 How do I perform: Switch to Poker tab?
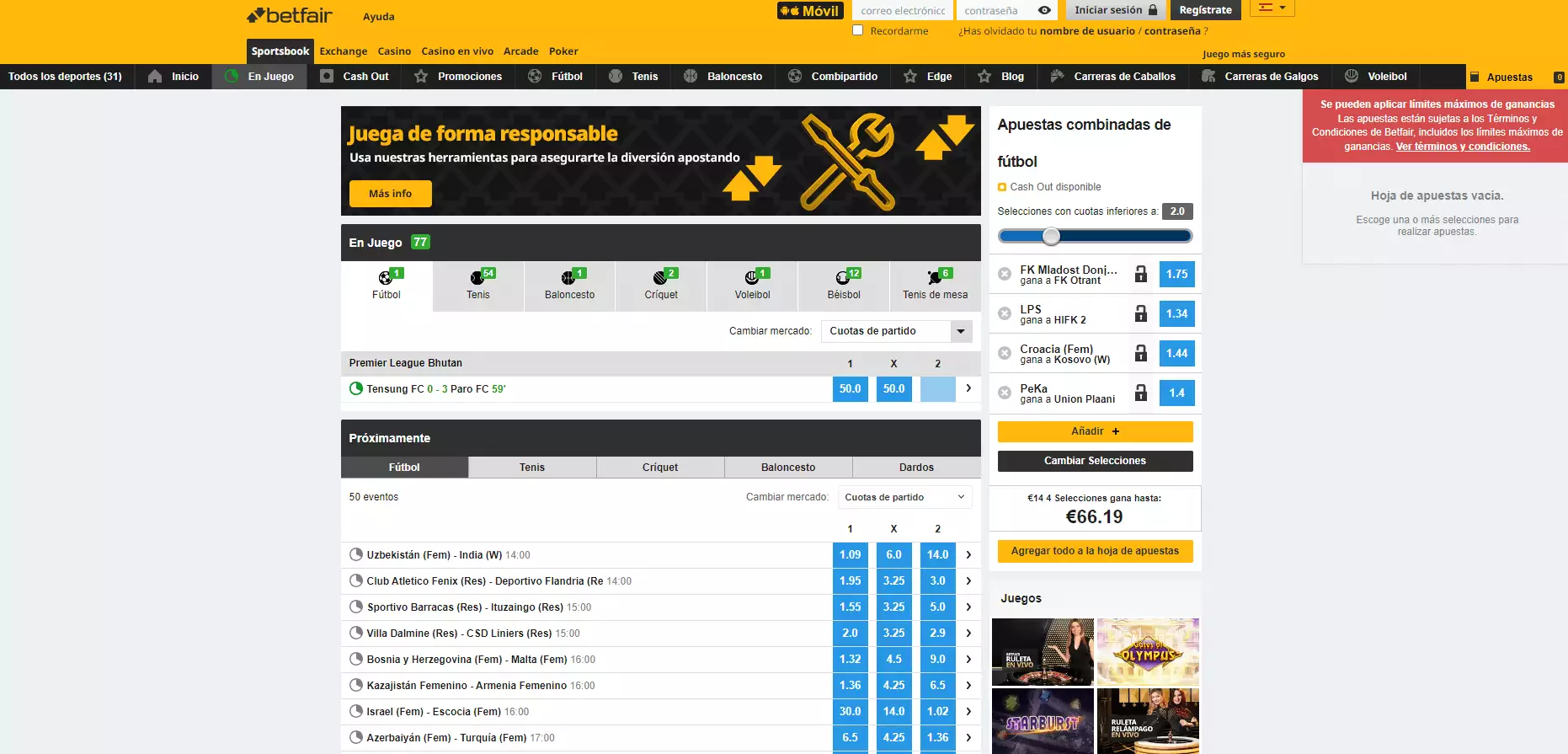click(563, 51)
